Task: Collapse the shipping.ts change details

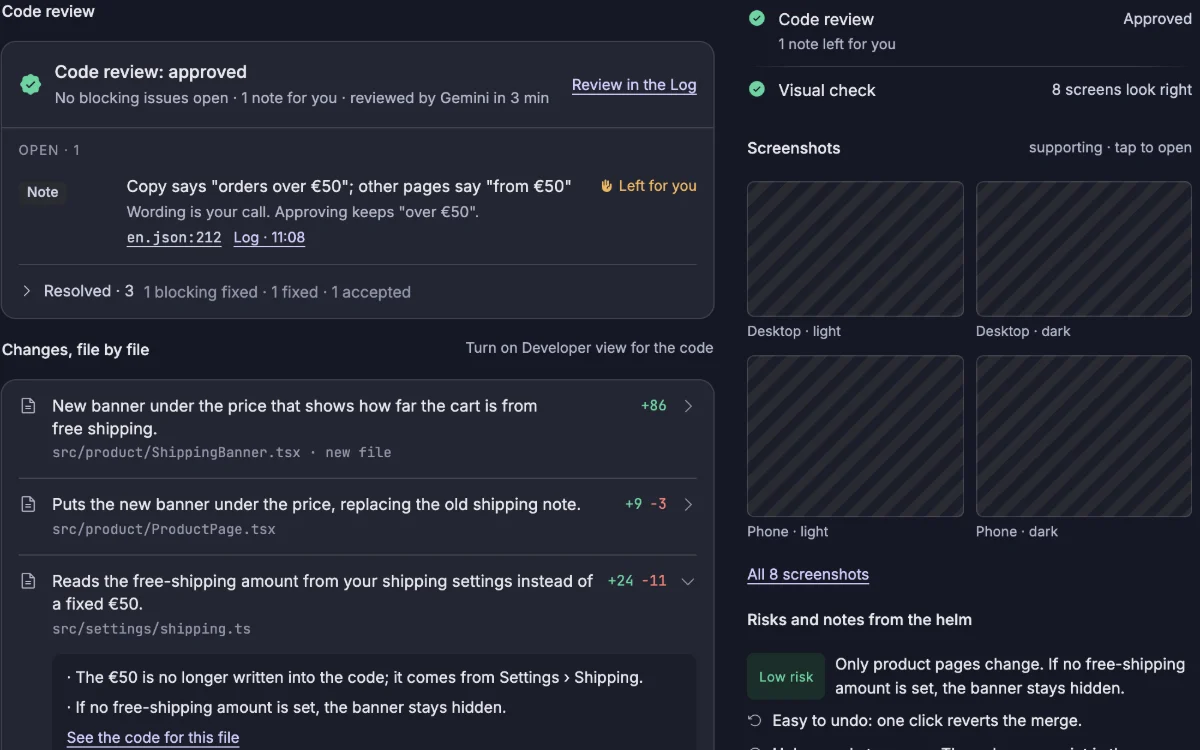Action: 688,581
